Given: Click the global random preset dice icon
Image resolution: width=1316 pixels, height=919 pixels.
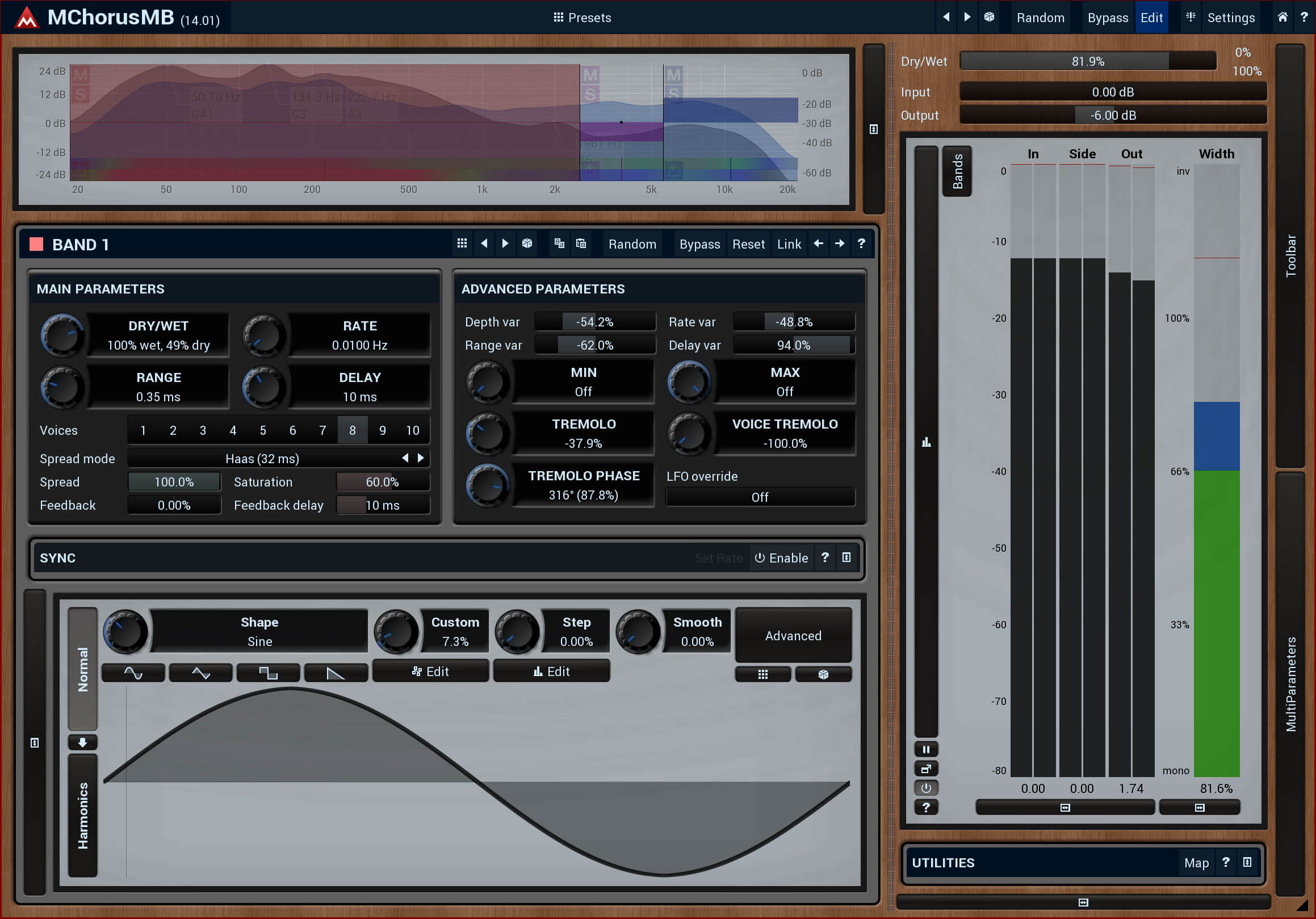Looking at the screenshot, I should coord(990,17).
